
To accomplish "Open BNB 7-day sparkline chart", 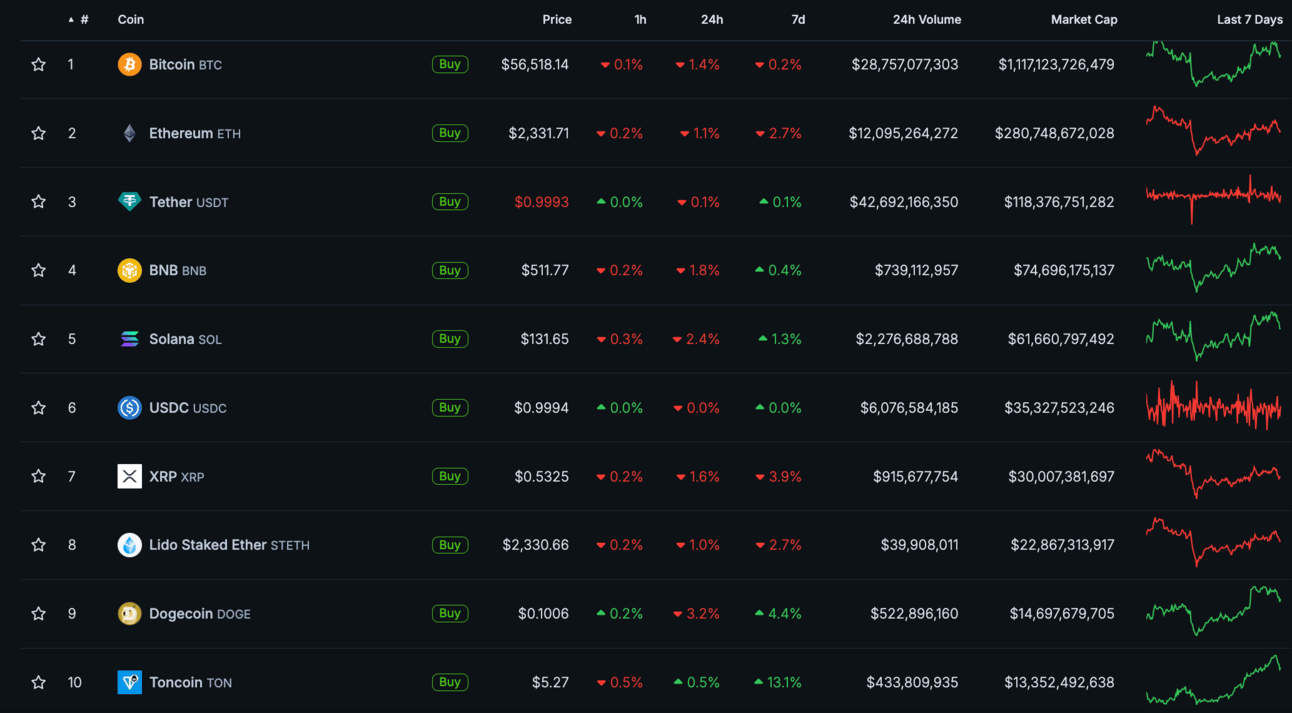I will point(1213,268).
